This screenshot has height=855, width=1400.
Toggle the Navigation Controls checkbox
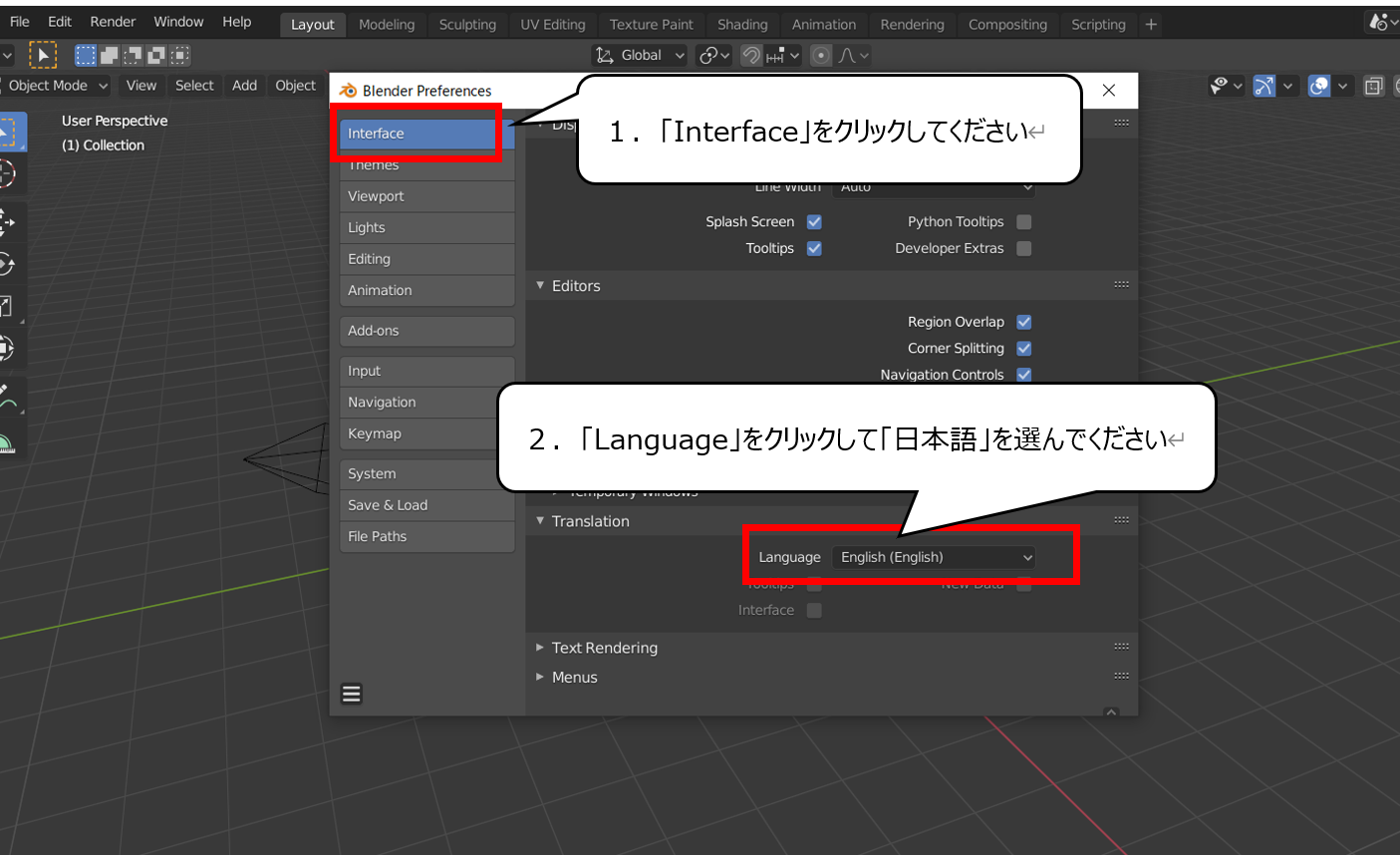point(1024,375)
